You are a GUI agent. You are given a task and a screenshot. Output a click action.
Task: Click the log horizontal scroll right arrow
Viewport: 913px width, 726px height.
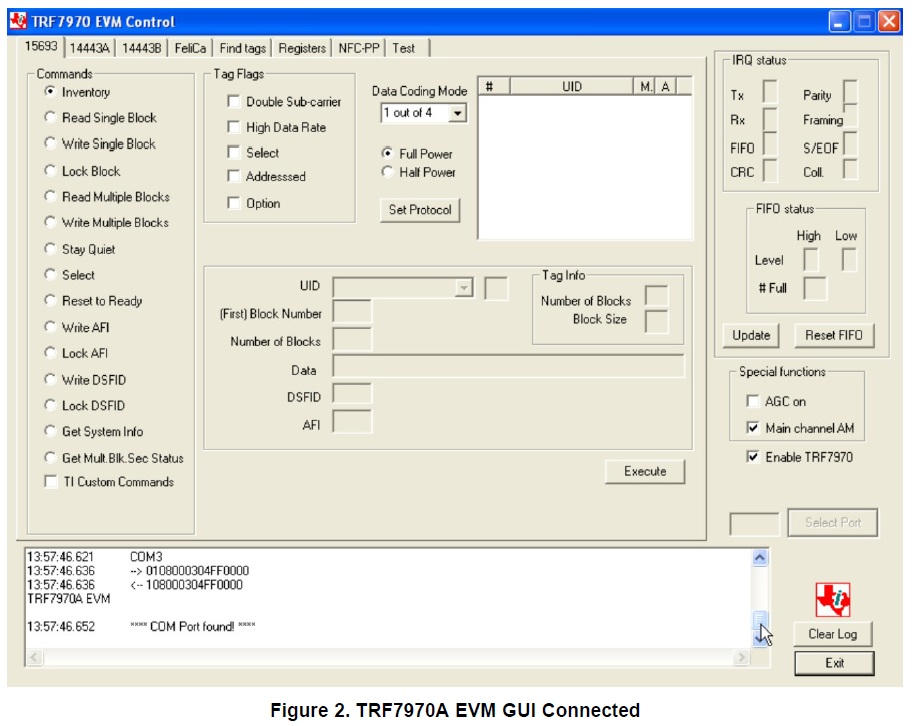coord(741,657)
